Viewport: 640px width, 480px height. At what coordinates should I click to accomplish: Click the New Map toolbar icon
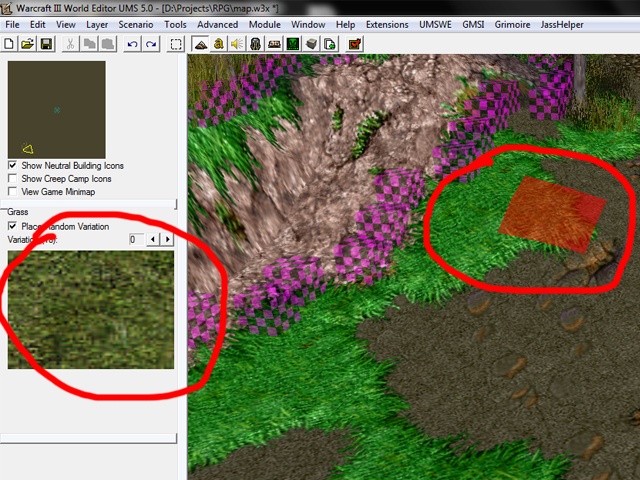pos(9,44)
